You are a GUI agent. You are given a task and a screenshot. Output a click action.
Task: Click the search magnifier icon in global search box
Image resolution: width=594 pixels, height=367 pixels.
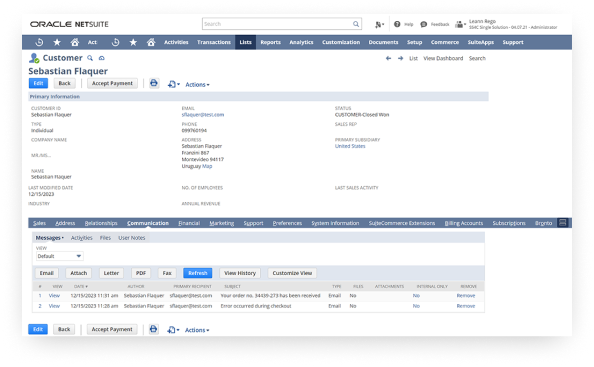356,24
